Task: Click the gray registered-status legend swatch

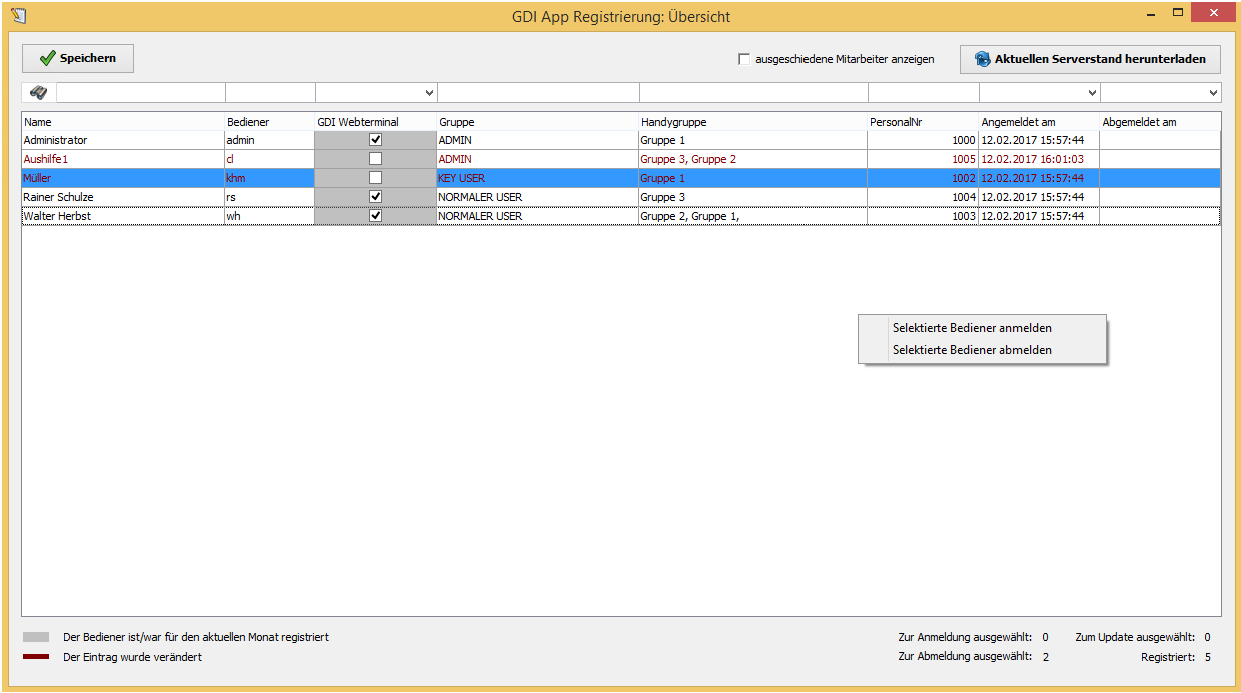Action: tap(36, 637)
